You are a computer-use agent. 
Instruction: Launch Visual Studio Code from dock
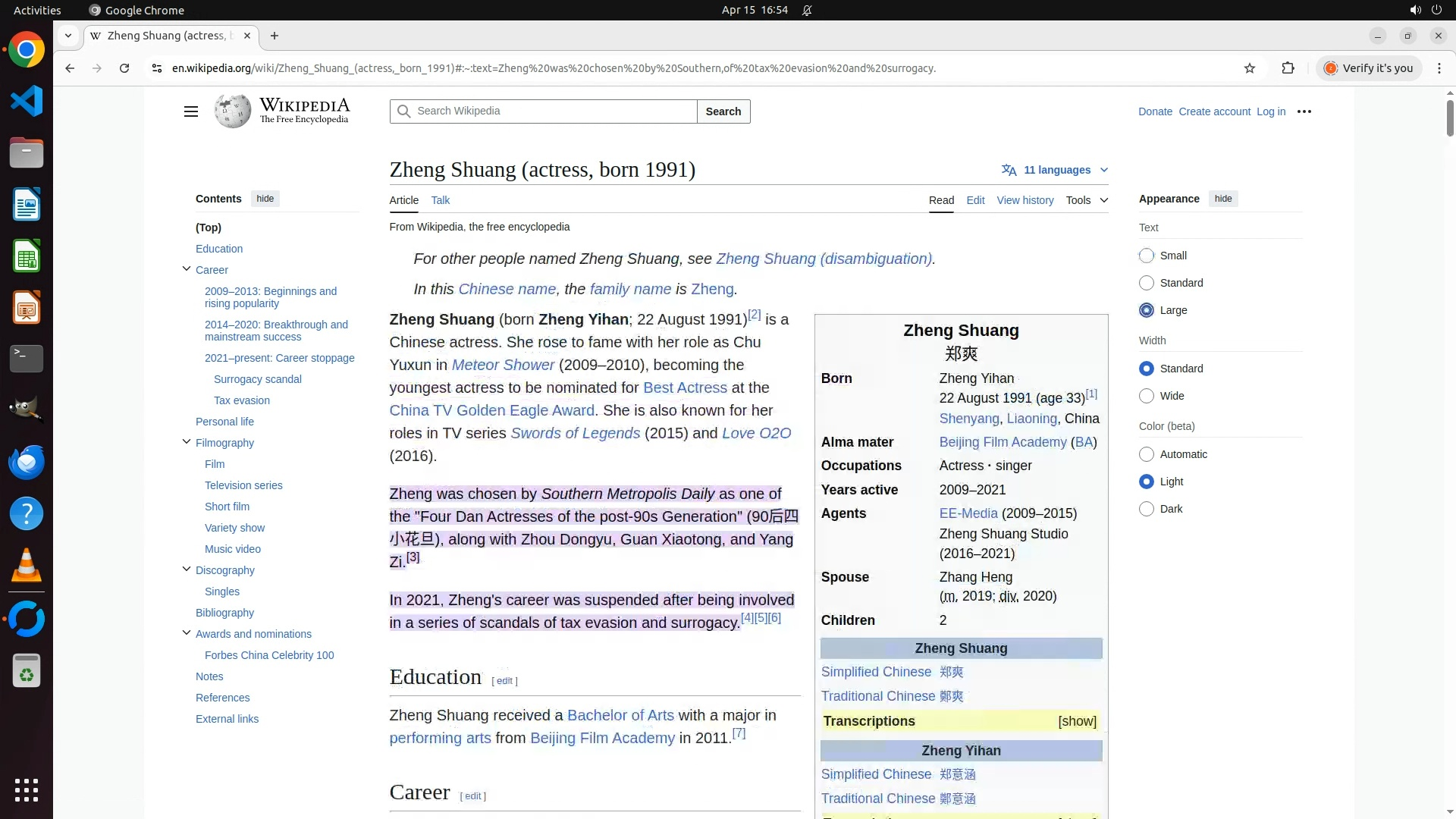click(27, 102)
